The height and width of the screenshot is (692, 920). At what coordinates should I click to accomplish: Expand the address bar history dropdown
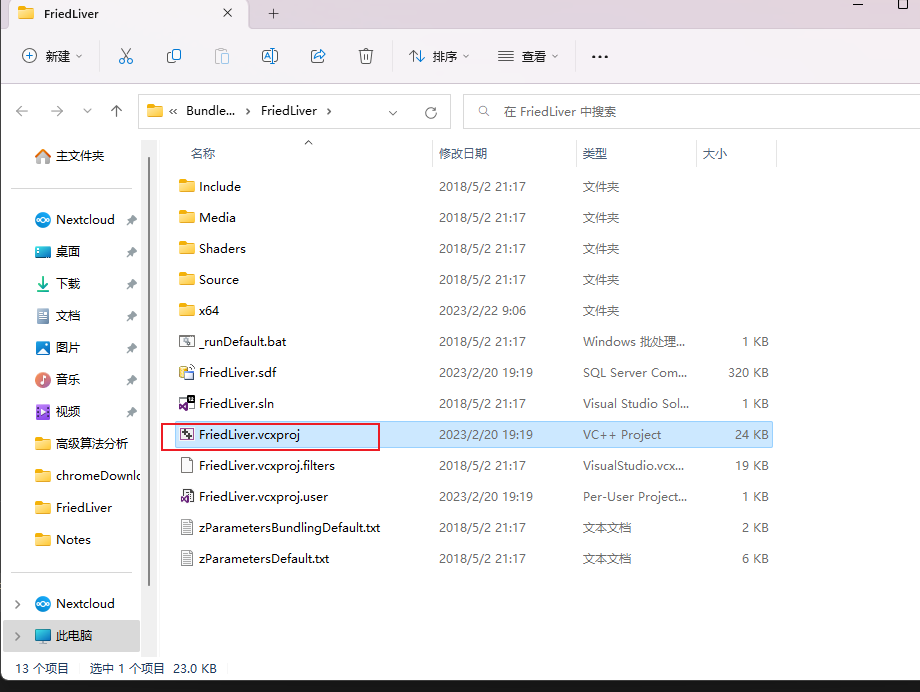pos(393,112)
